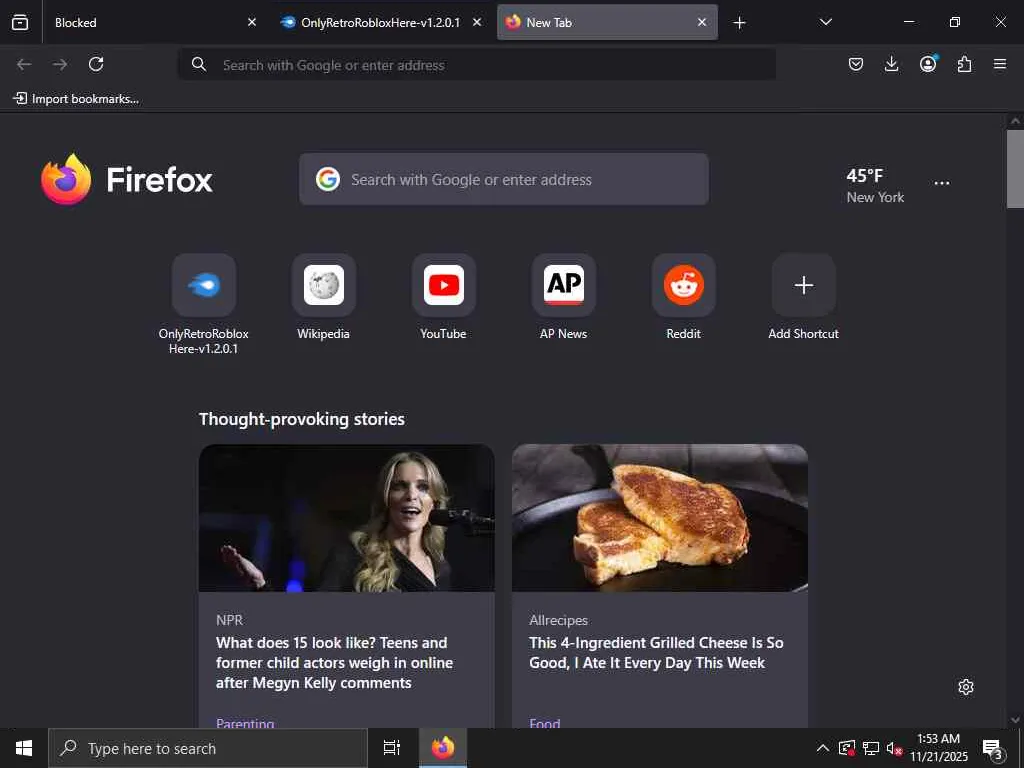Focus the URL address bar
The height and width of the screenshot is (768, 1024).
477,65
